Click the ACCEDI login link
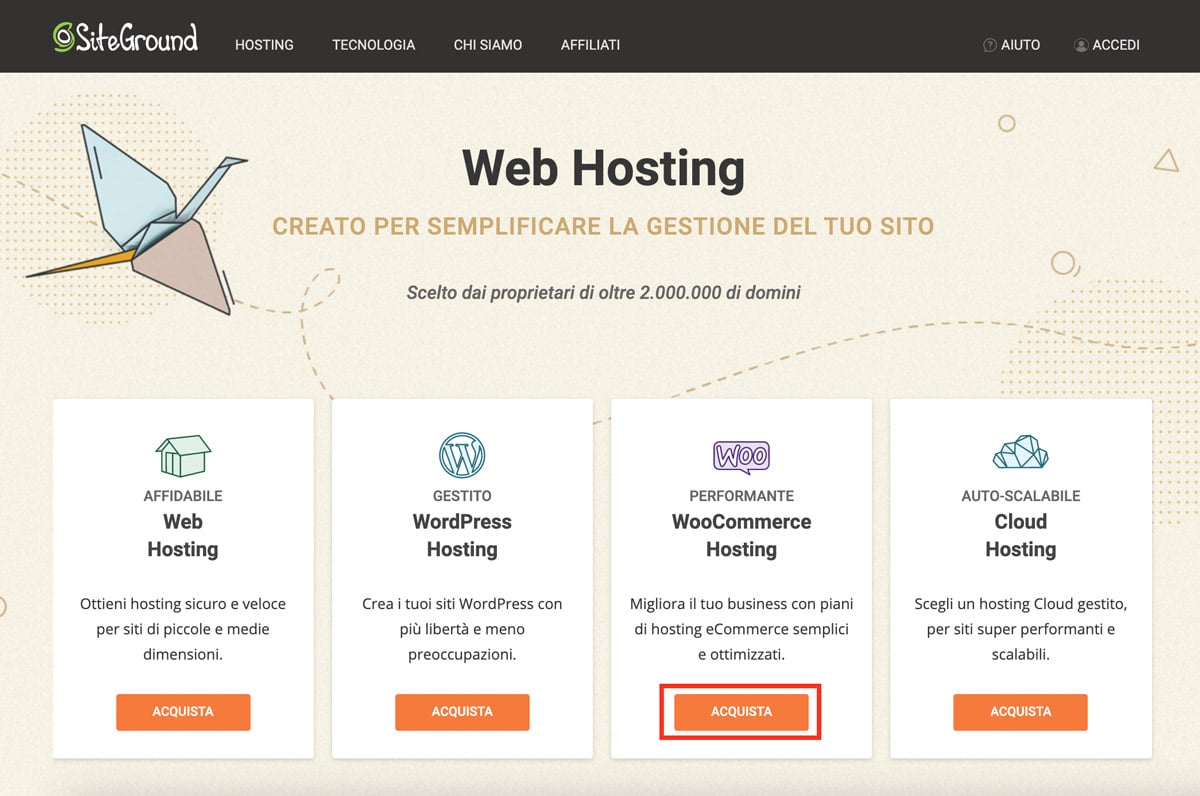This screenshot has height=796, width=1200. tap(1116, 45)
